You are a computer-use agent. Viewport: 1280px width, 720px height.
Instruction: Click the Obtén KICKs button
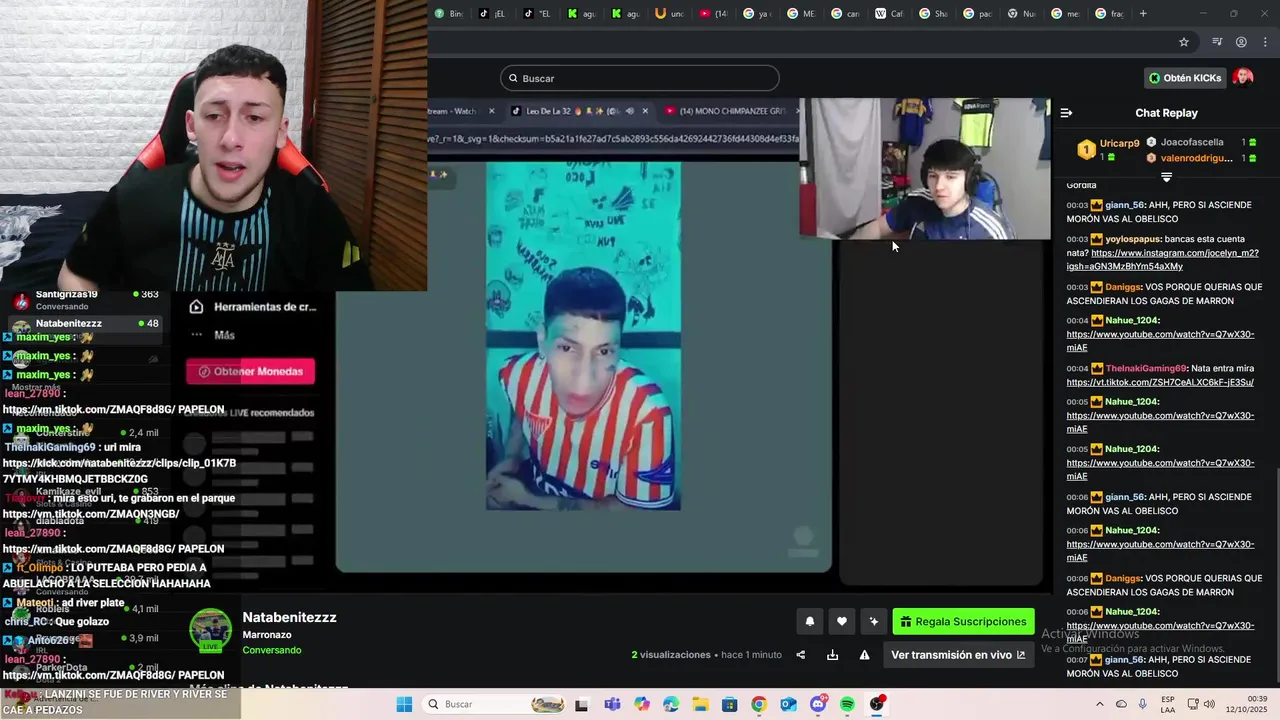1185,78
